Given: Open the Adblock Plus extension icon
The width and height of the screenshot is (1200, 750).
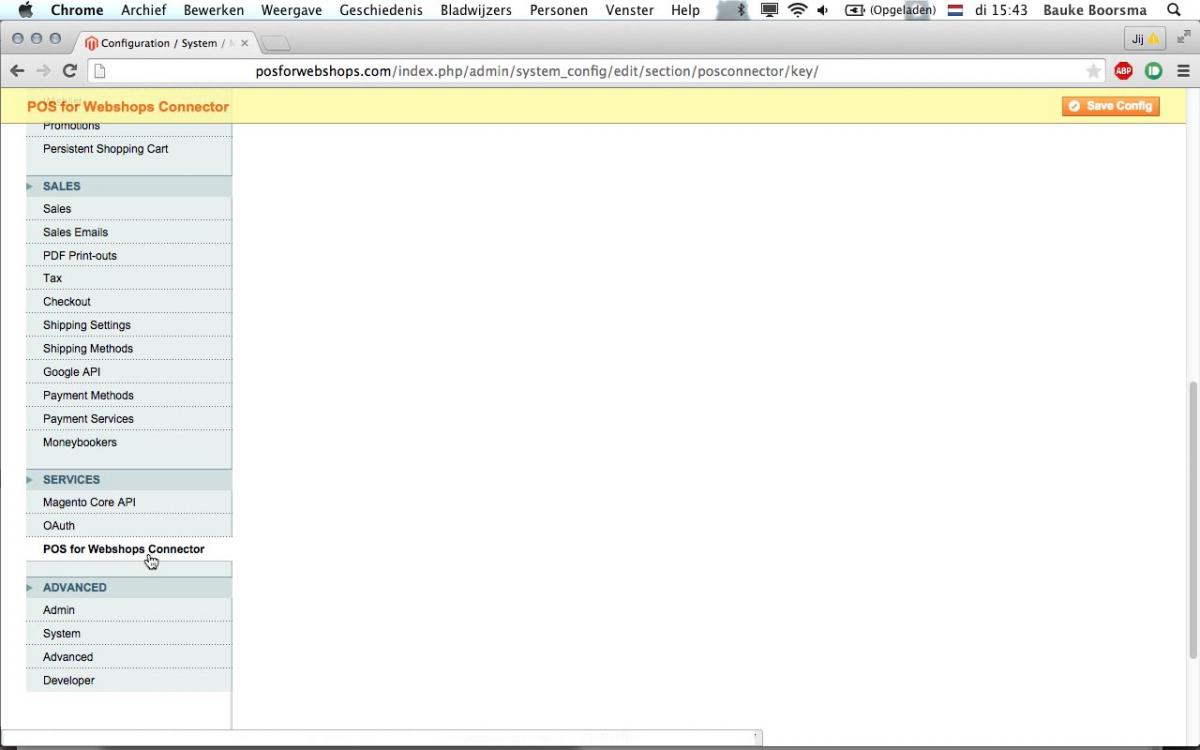Looking at the screenshot, I should click(1123, 71).
